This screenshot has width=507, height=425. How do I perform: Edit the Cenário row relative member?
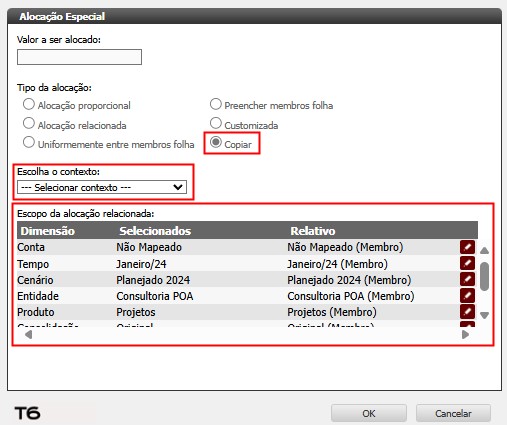click(x=467, y=279)
